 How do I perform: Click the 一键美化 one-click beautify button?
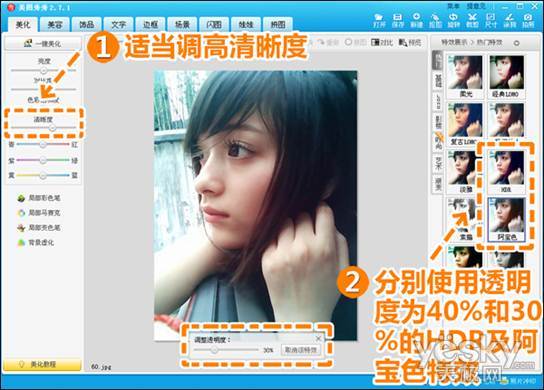(43, 43)
